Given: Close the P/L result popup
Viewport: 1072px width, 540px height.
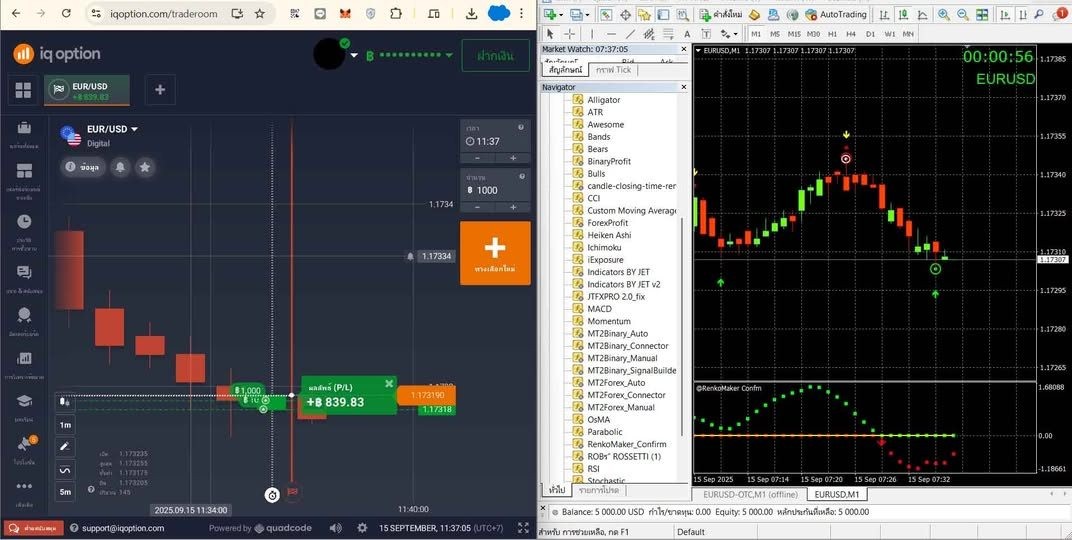Looking at the screenshot, I should click(389, 383).
